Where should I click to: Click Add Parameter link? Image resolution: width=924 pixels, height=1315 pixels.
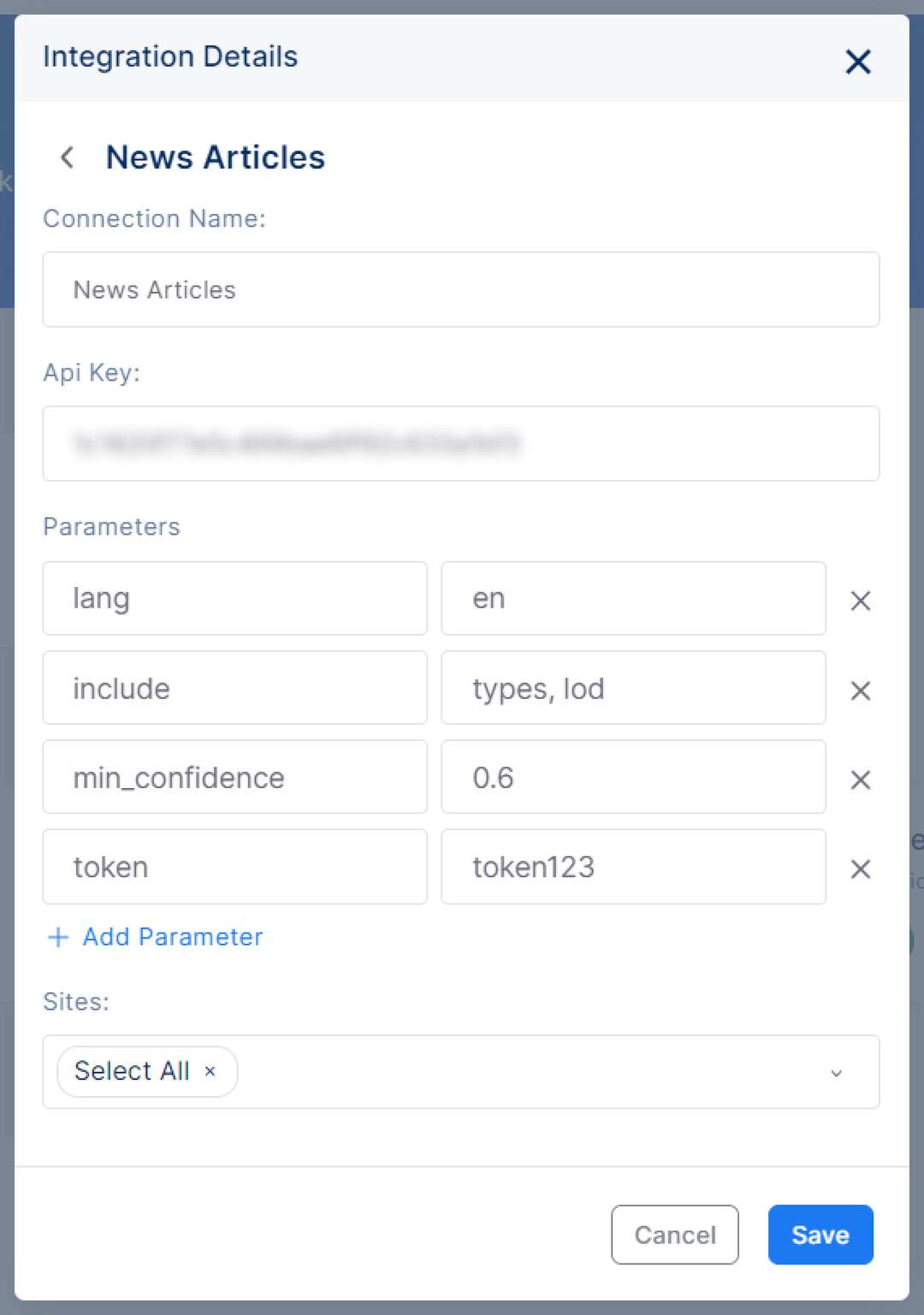pos(173,937)
